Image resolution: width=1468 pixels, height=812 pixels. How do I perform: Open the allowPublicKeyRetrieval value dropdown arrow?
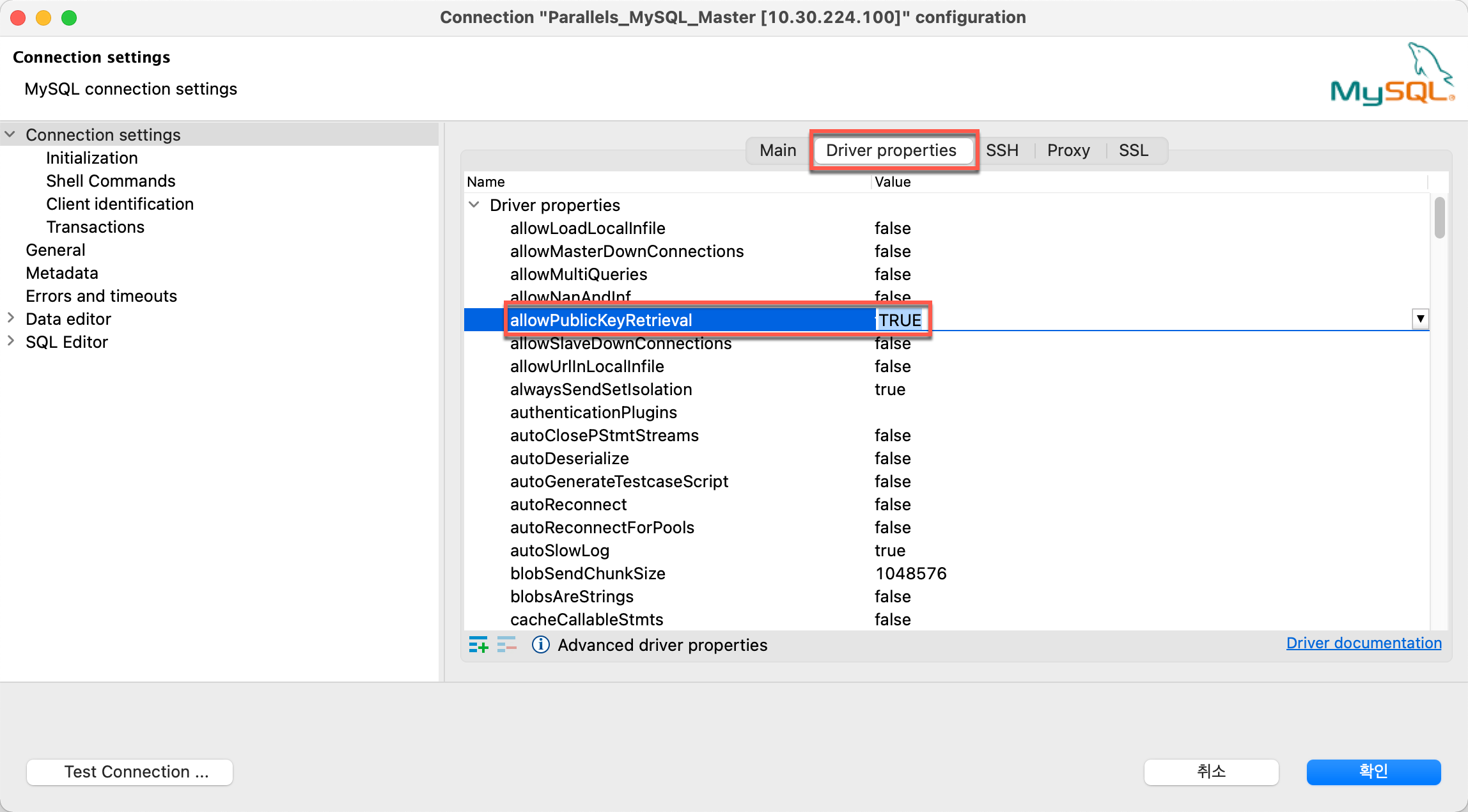(1420, 318)
